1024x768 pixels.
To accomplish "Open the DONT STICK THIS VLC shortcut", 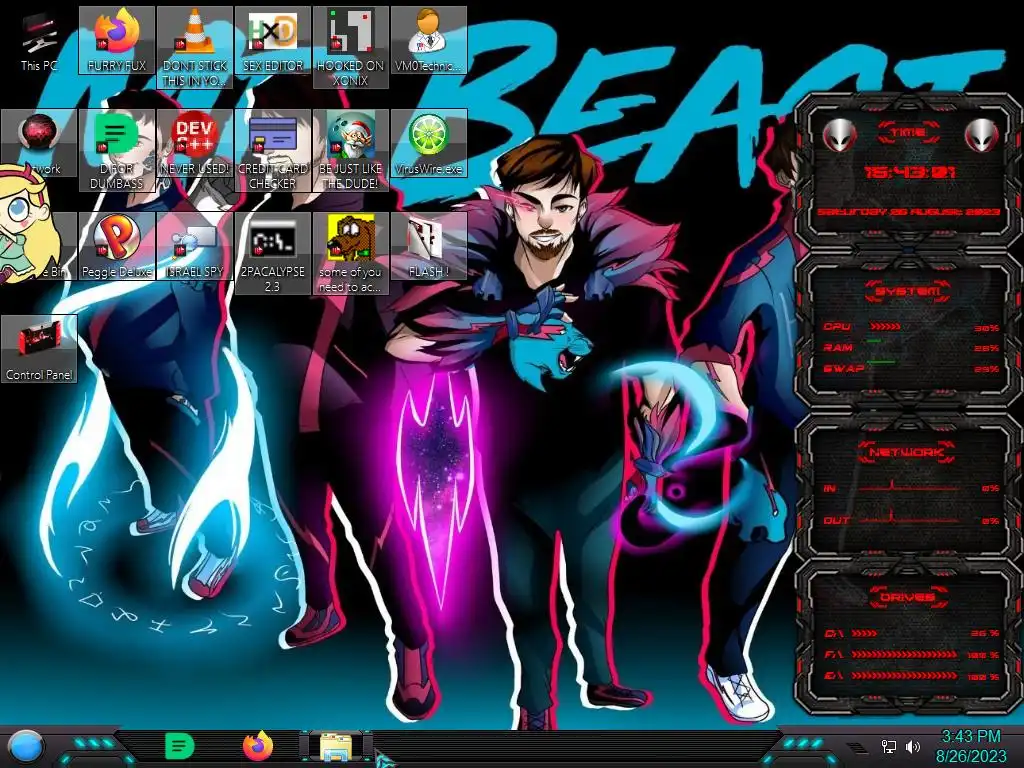I will [195, 48].
